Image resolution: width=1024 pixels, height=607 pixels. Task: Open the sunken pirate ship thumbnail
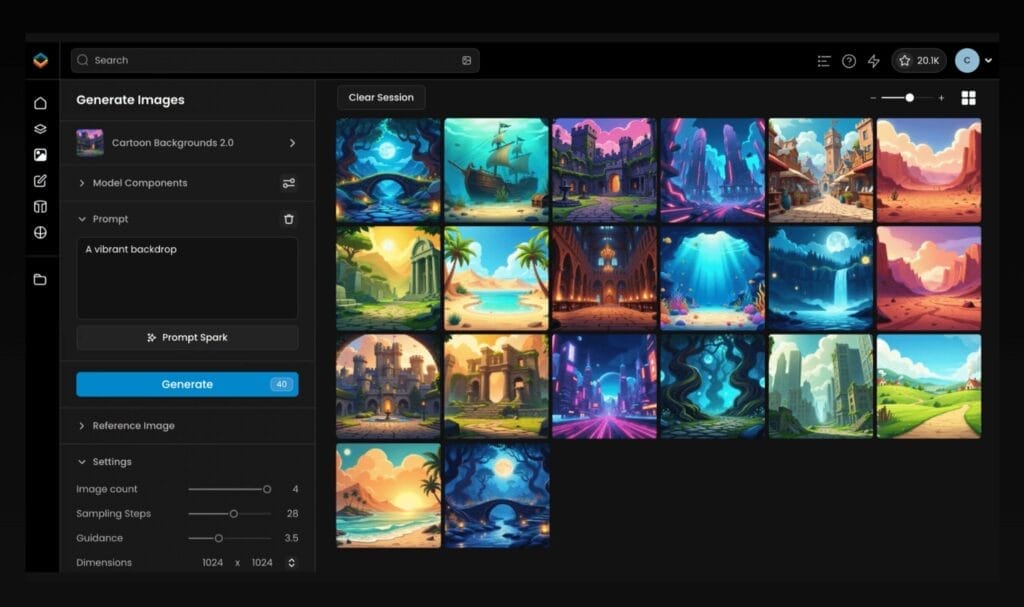tap(496, 171)
